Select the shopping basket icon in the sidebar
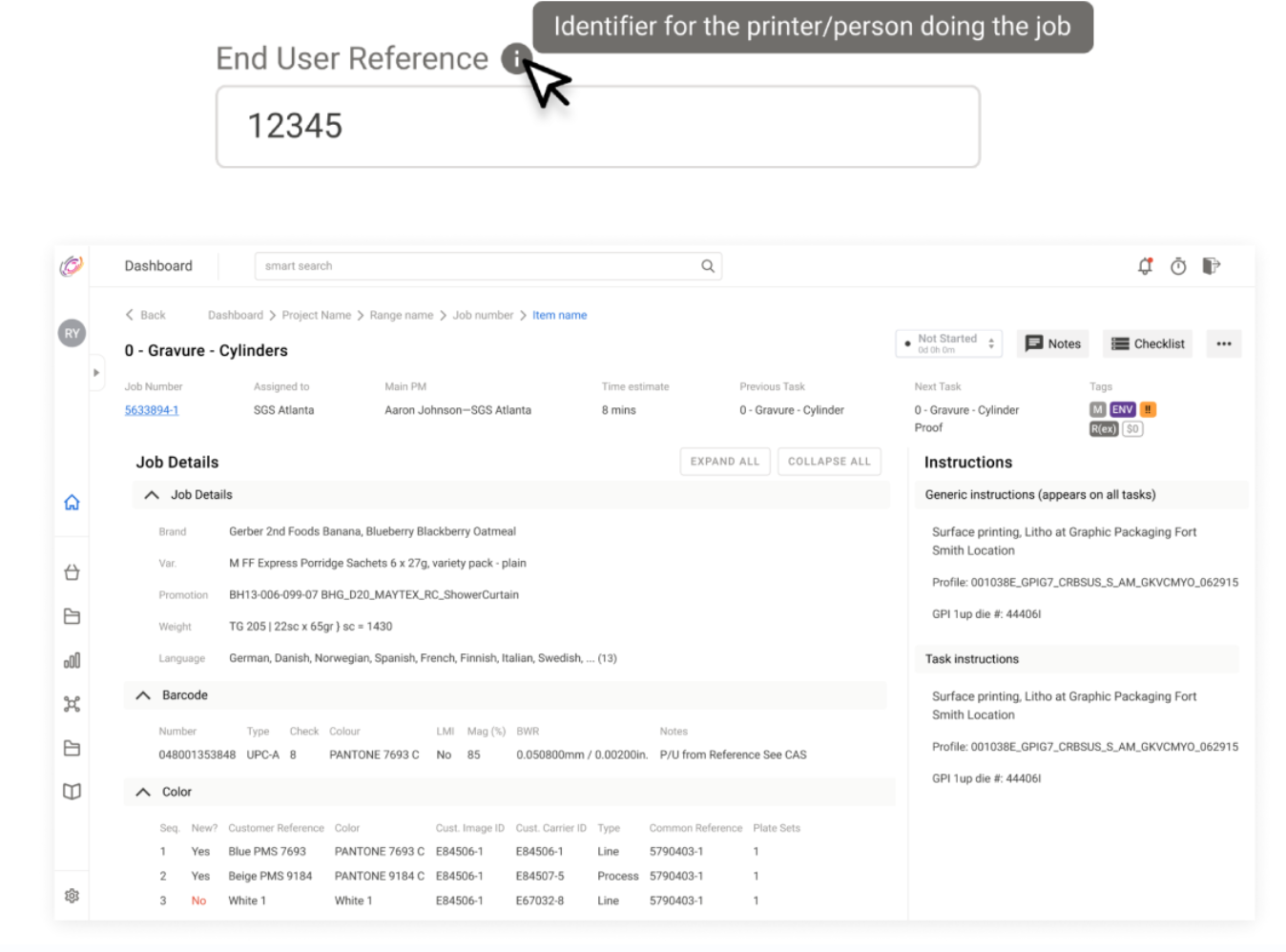Viewport: 1286px width, 952px height. coord(72,571)
